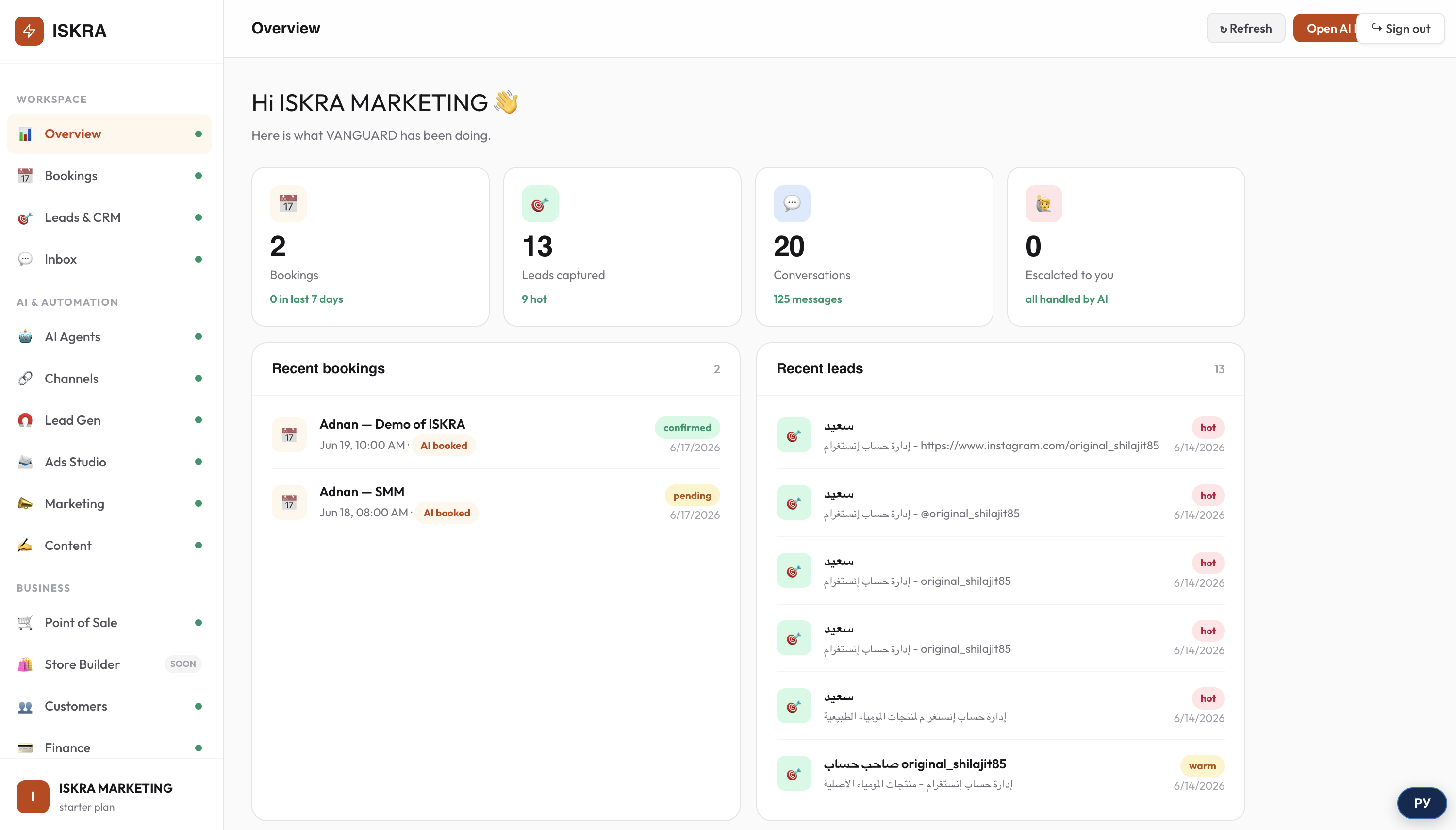
Task: Click the Inbox speech bubble icon
Action: click(25, 259)
